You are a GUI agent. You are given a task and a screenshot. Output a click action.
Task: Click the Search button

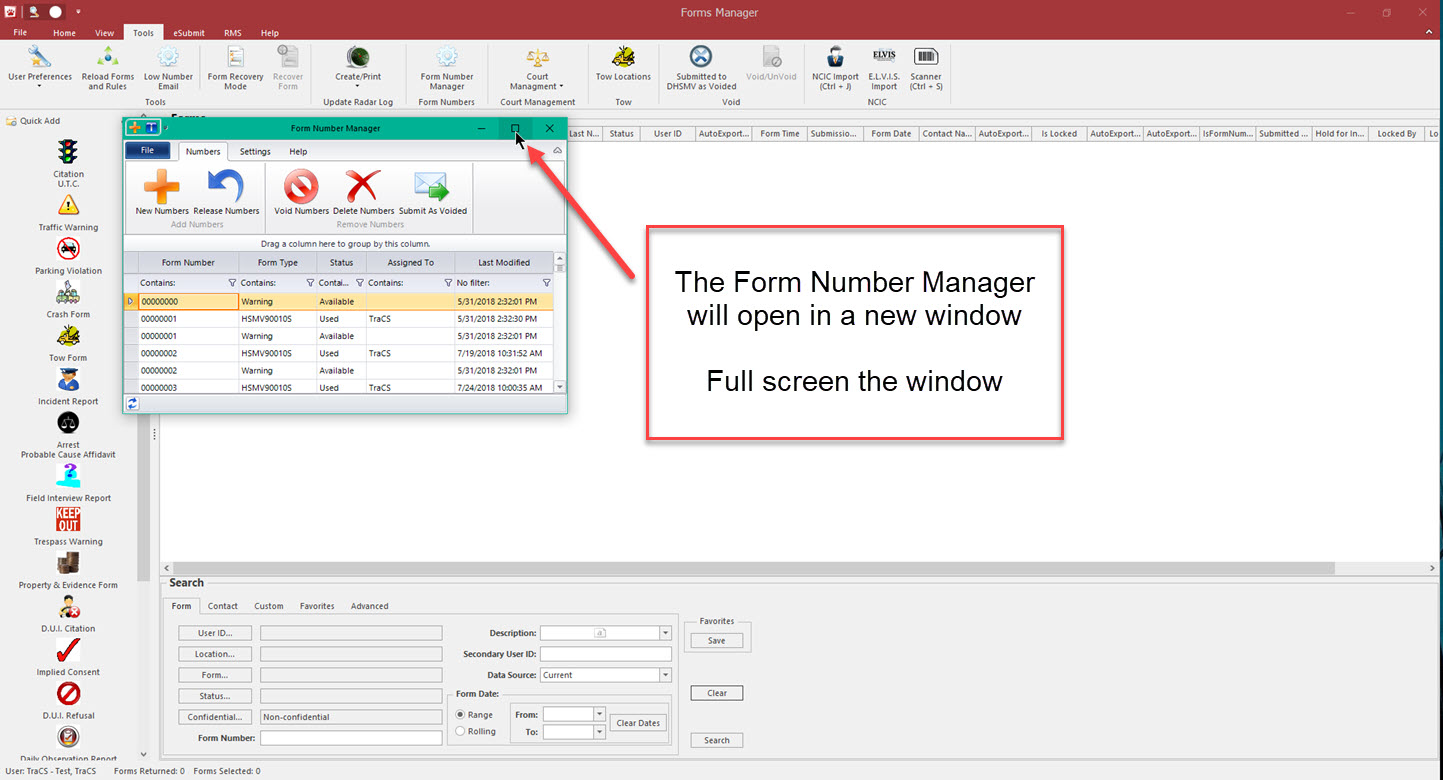716,741
